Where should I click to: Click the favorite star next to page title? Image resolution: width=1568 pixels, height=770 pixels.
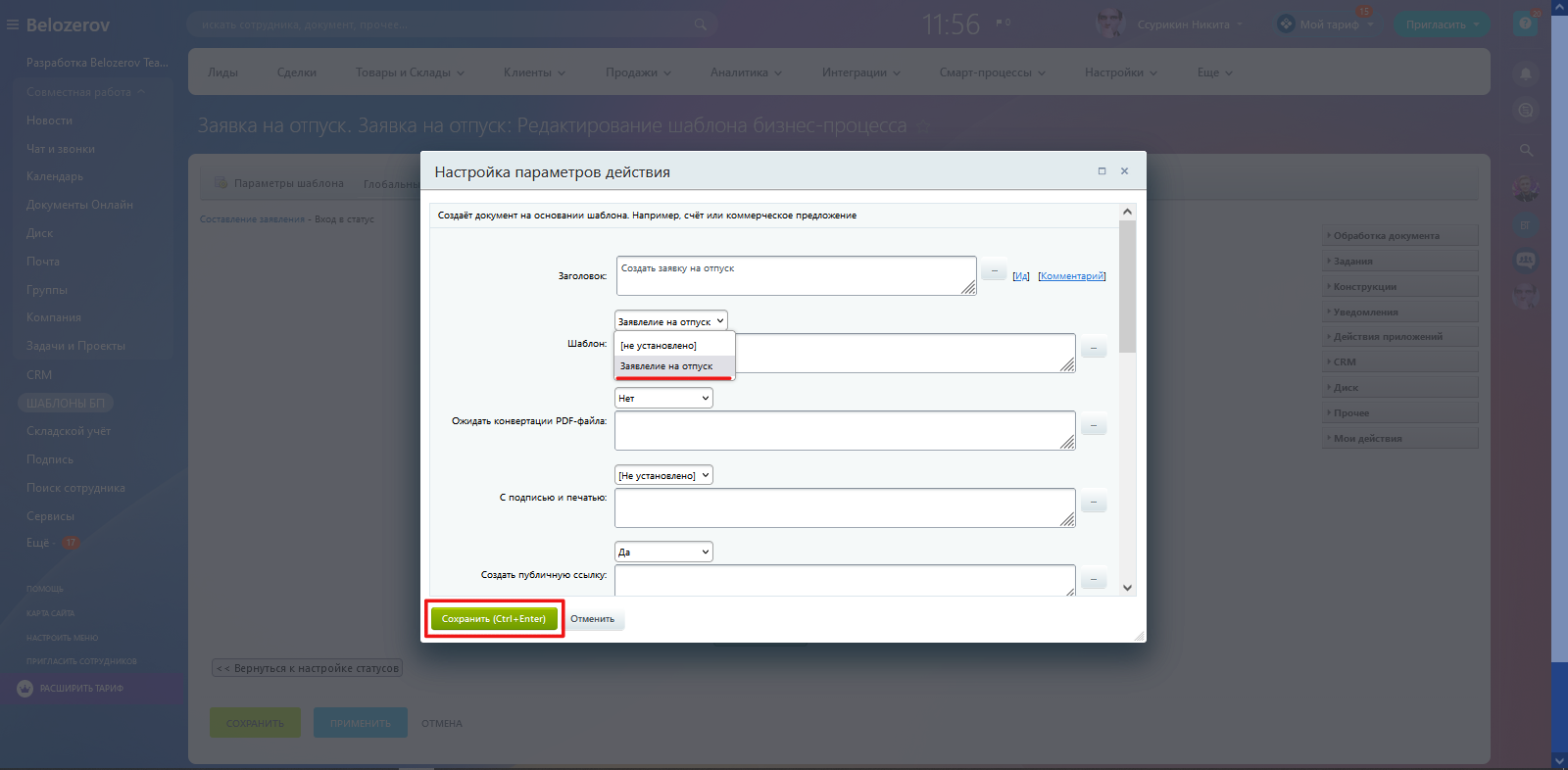pyautogui.click(x=923, y=126)
